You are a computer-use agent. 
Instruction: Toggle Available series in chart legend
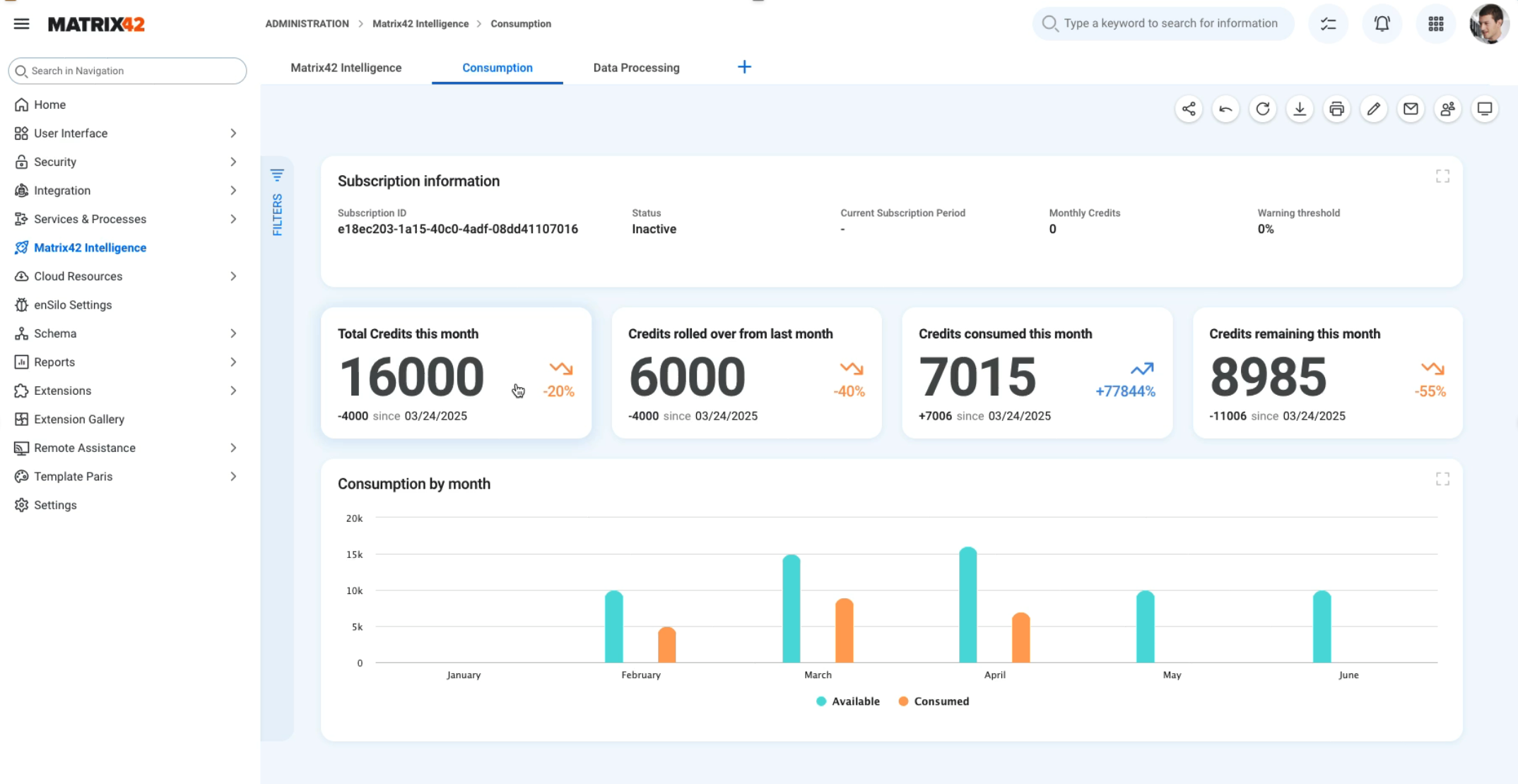click(x=848, y=701)
